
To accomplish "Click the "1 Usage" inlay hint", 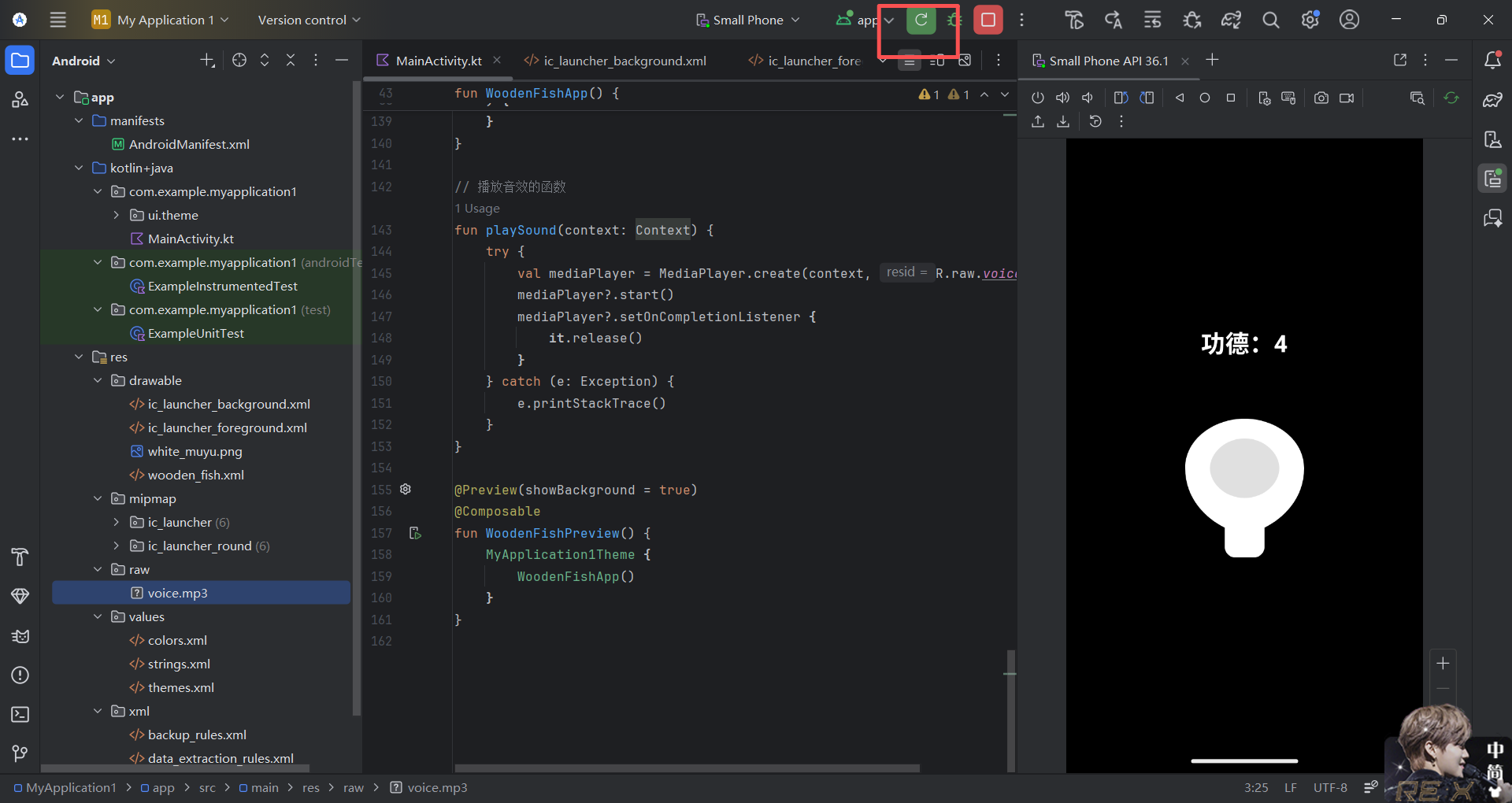I will click(477, 209).
